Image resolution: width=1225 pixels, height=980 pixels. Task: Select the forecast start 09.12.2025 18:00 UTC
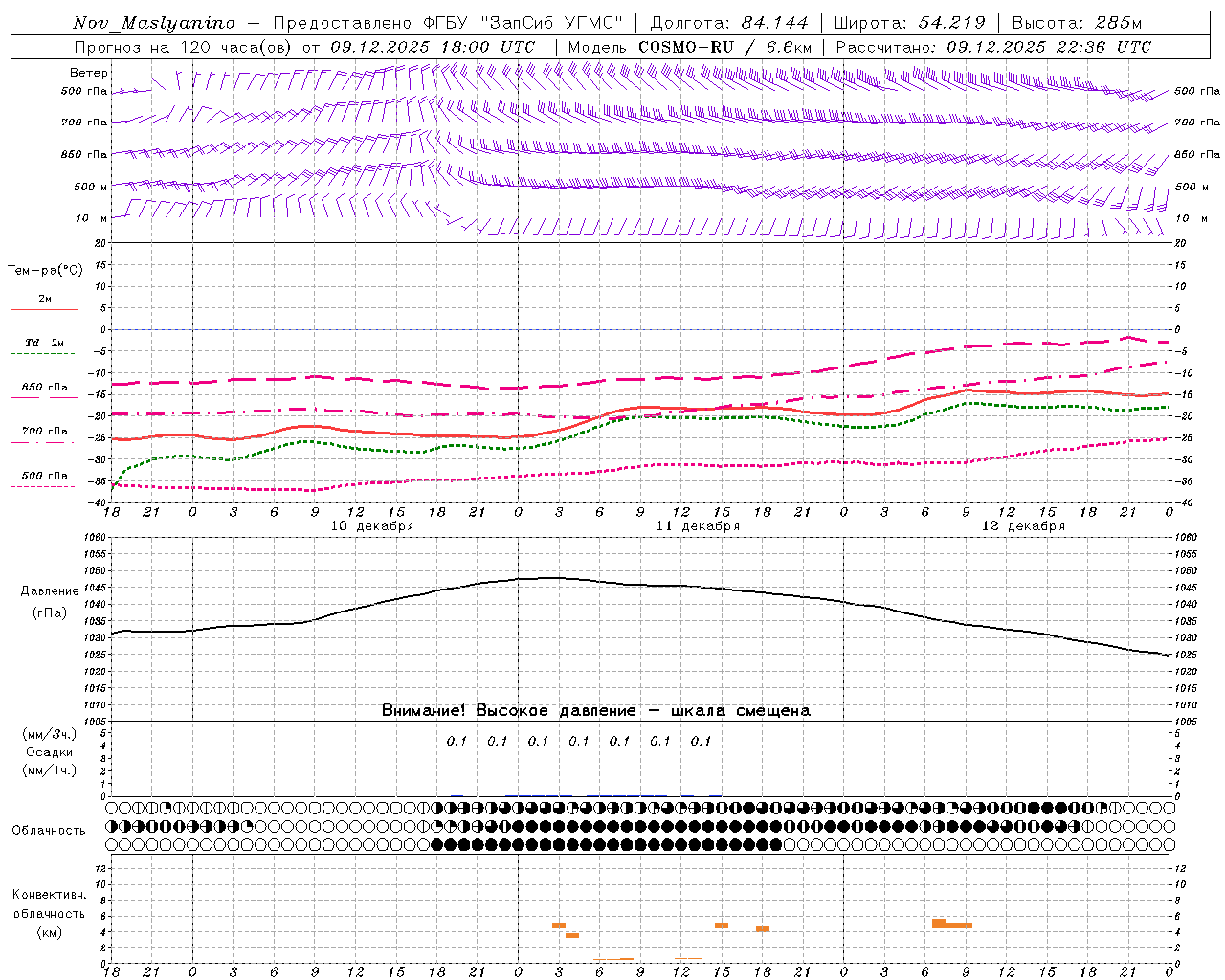(x=433, y=47)
